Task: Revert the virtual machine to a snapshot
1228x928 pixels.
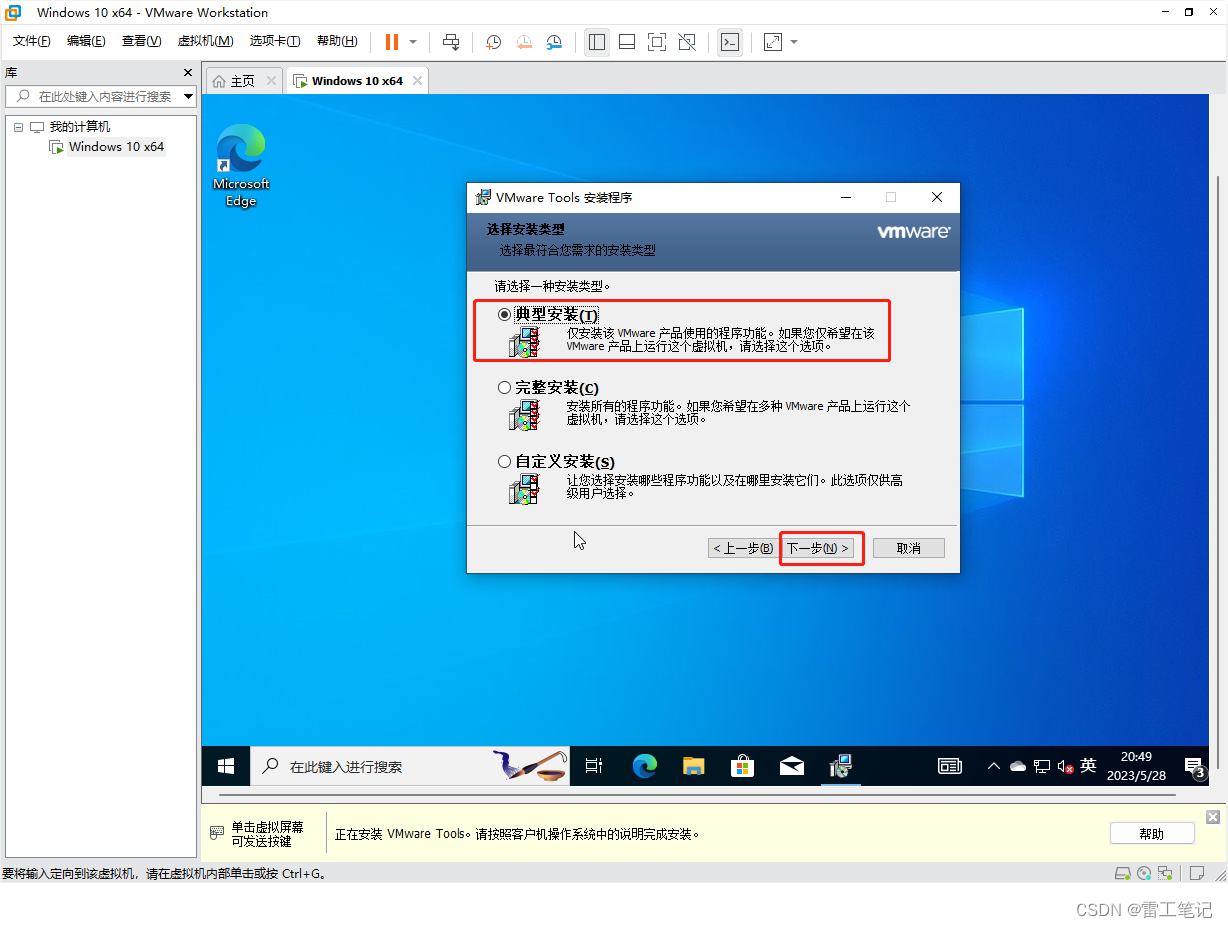Action: [524, 42]
